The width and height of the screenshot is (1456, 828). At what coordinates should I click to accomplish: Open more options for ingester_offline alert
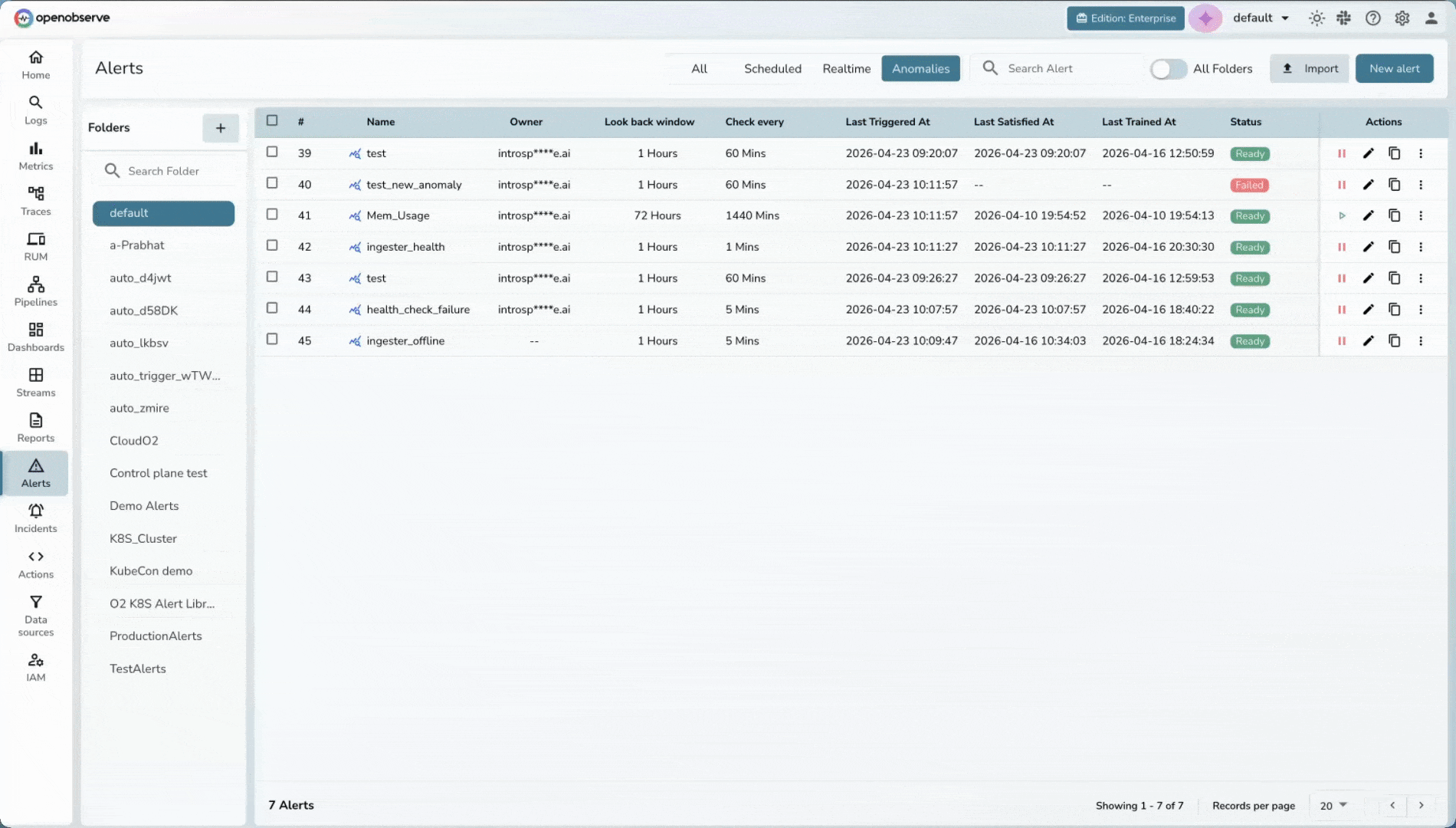click(x=1420, y=341)
